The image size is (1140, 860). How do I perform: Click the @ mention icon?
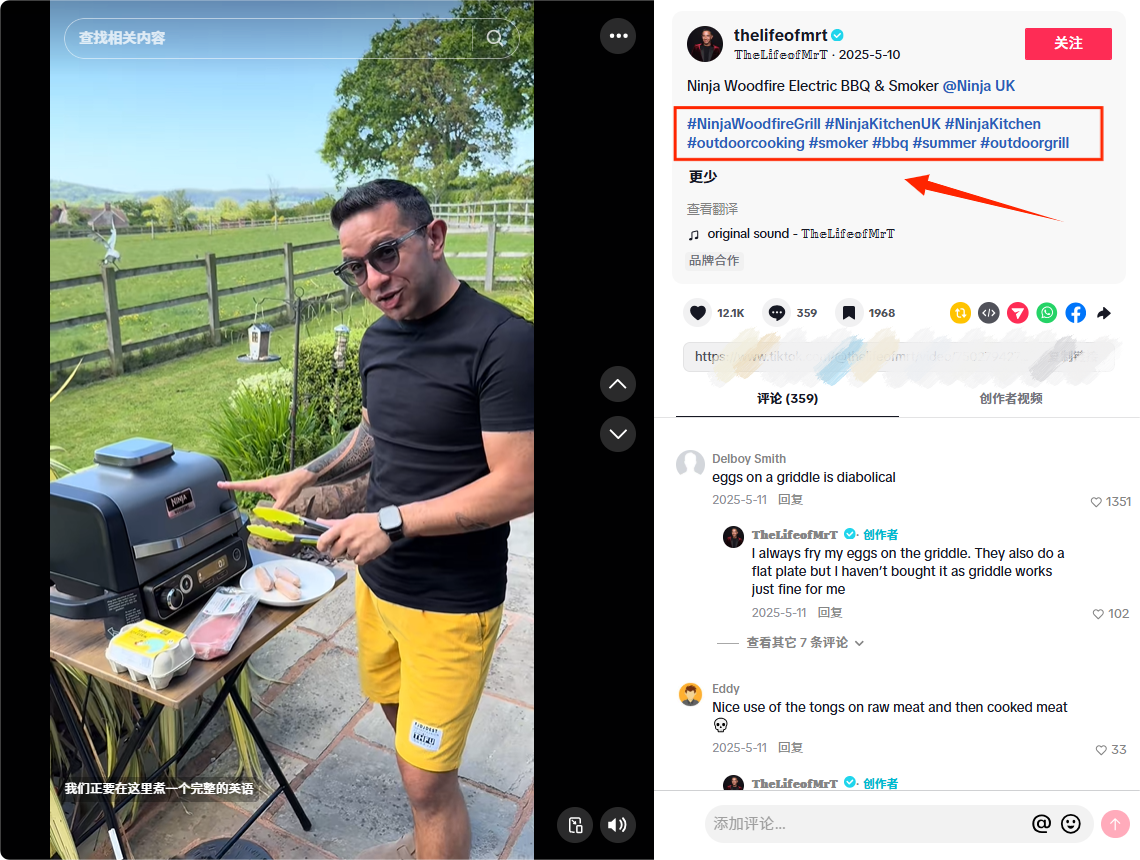[x=1041, y=823]
